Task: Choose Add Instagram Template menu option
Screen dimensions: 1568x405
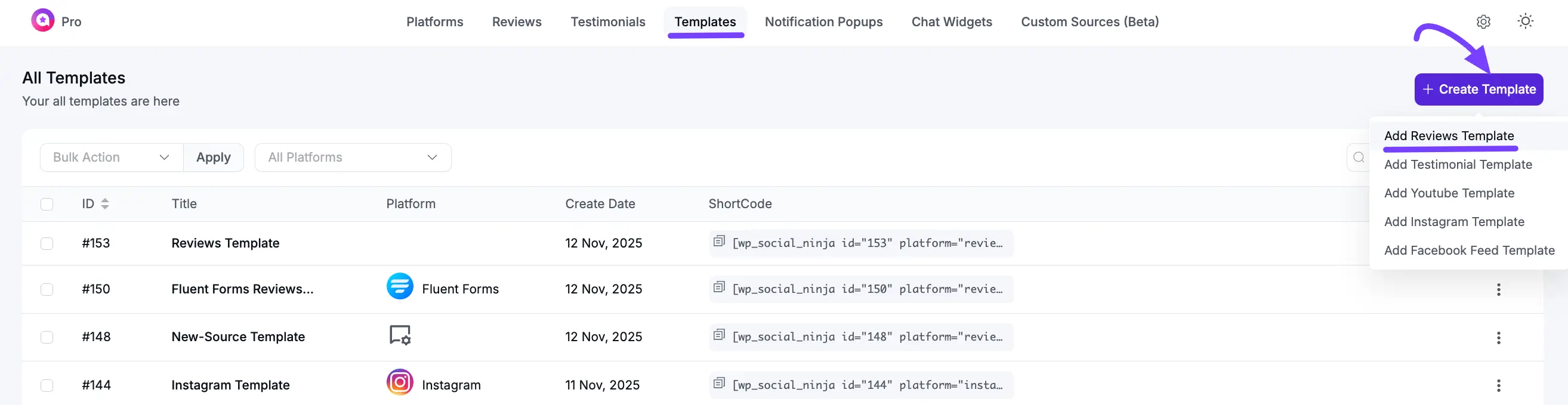Action: 1453,222
